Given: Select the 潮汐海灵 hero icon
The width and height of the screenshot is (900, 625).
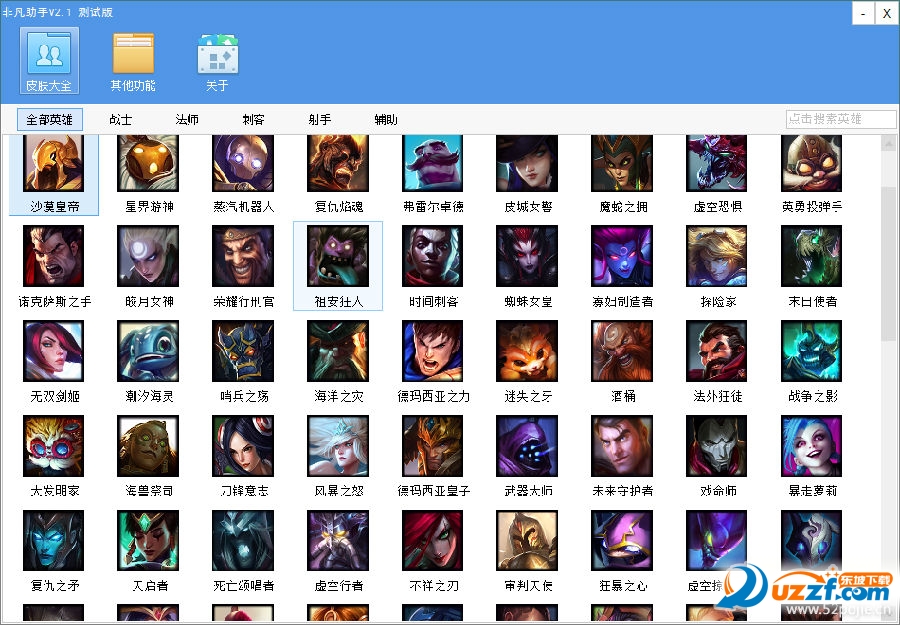Looking at the screenshot, I should click(148, 351).
